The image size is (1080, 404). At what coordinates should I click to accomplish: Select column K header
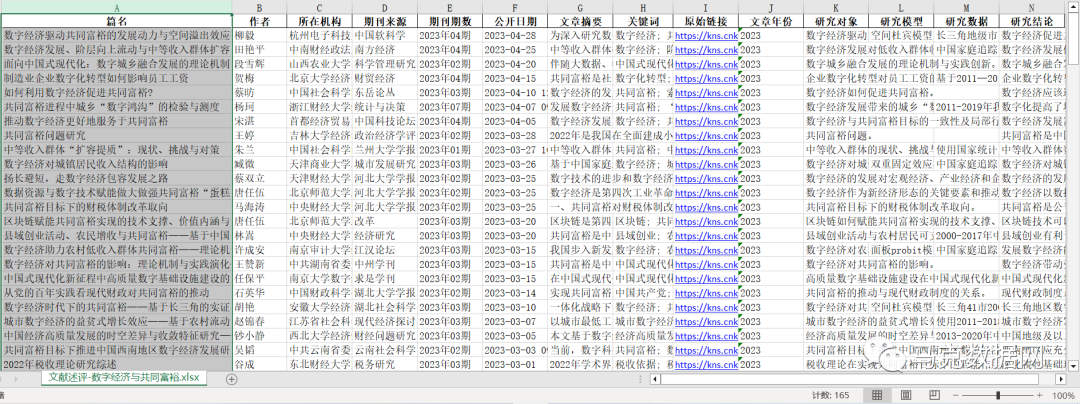point(835,6)
